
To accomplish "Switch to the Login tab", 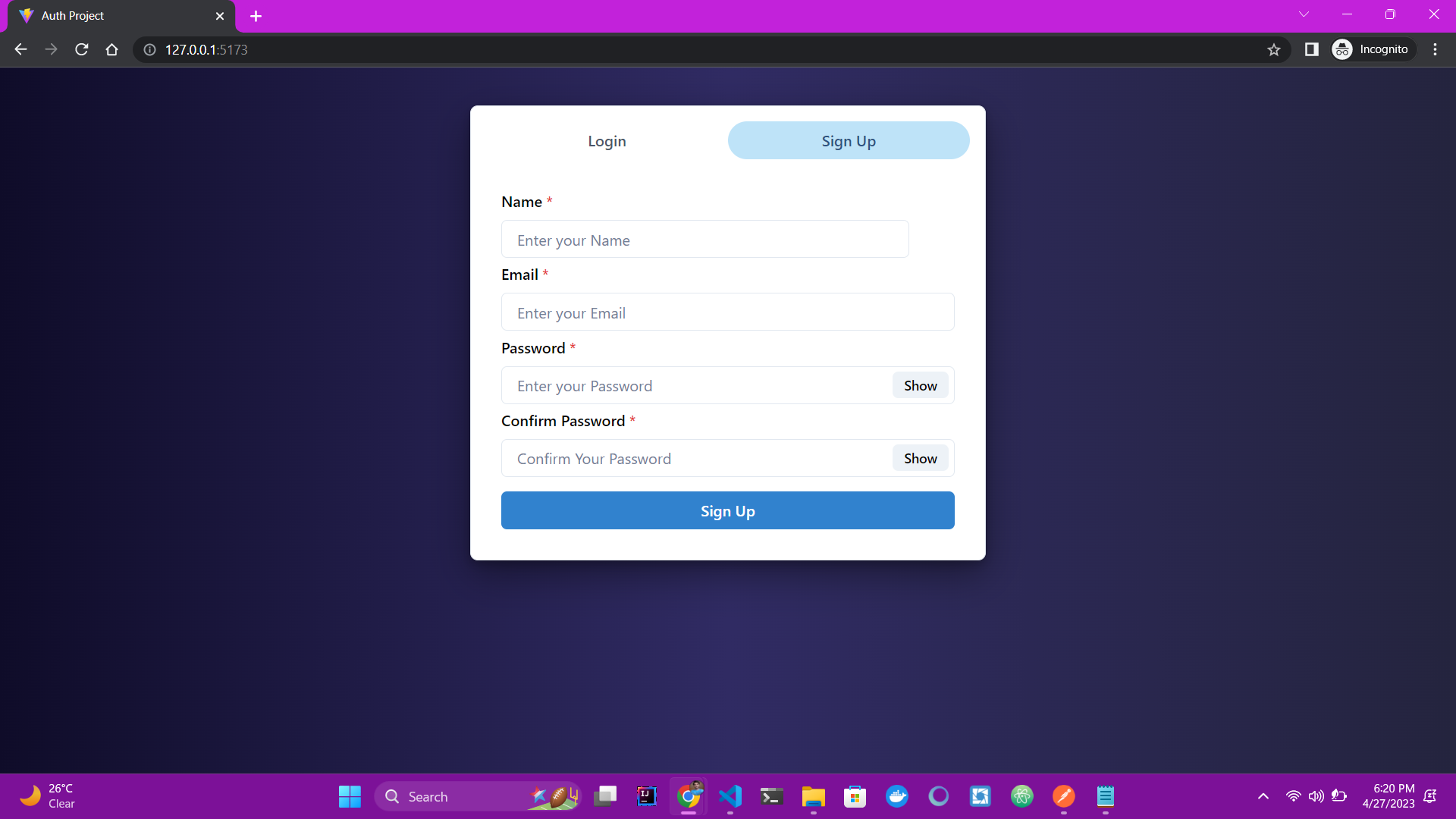I will pyautogui.click(x=607, y=141).
